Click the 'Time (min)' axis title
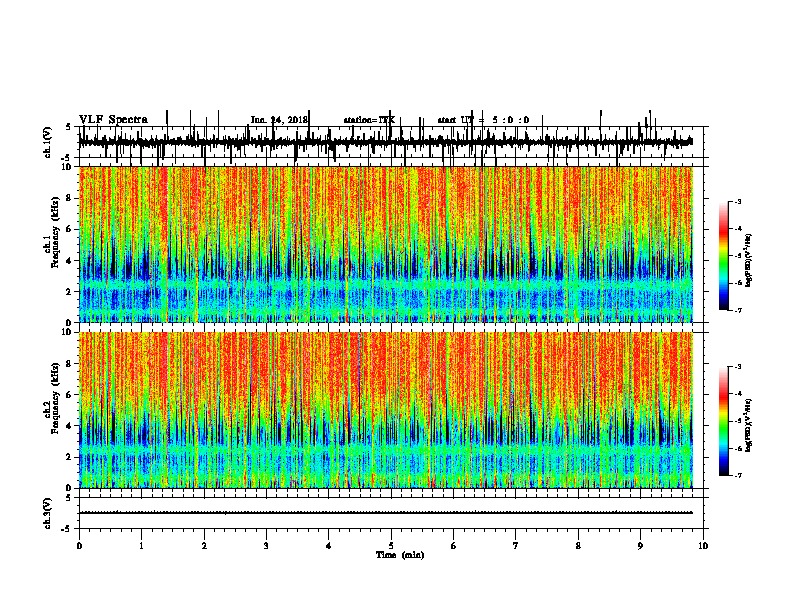792x612 pixels. [x=400, y=555]
